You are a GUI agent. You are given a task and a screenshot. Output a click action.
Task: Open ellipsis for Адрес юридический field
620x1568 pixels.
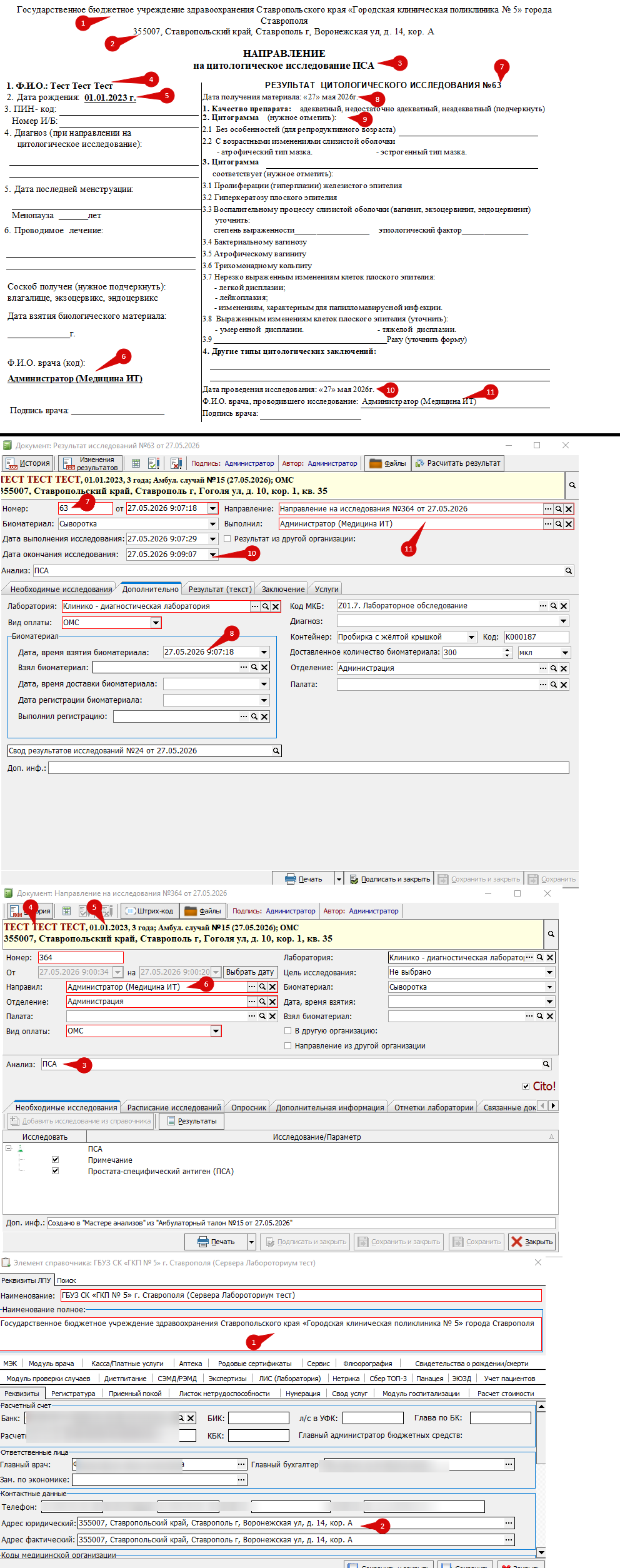coord(509,1522)
